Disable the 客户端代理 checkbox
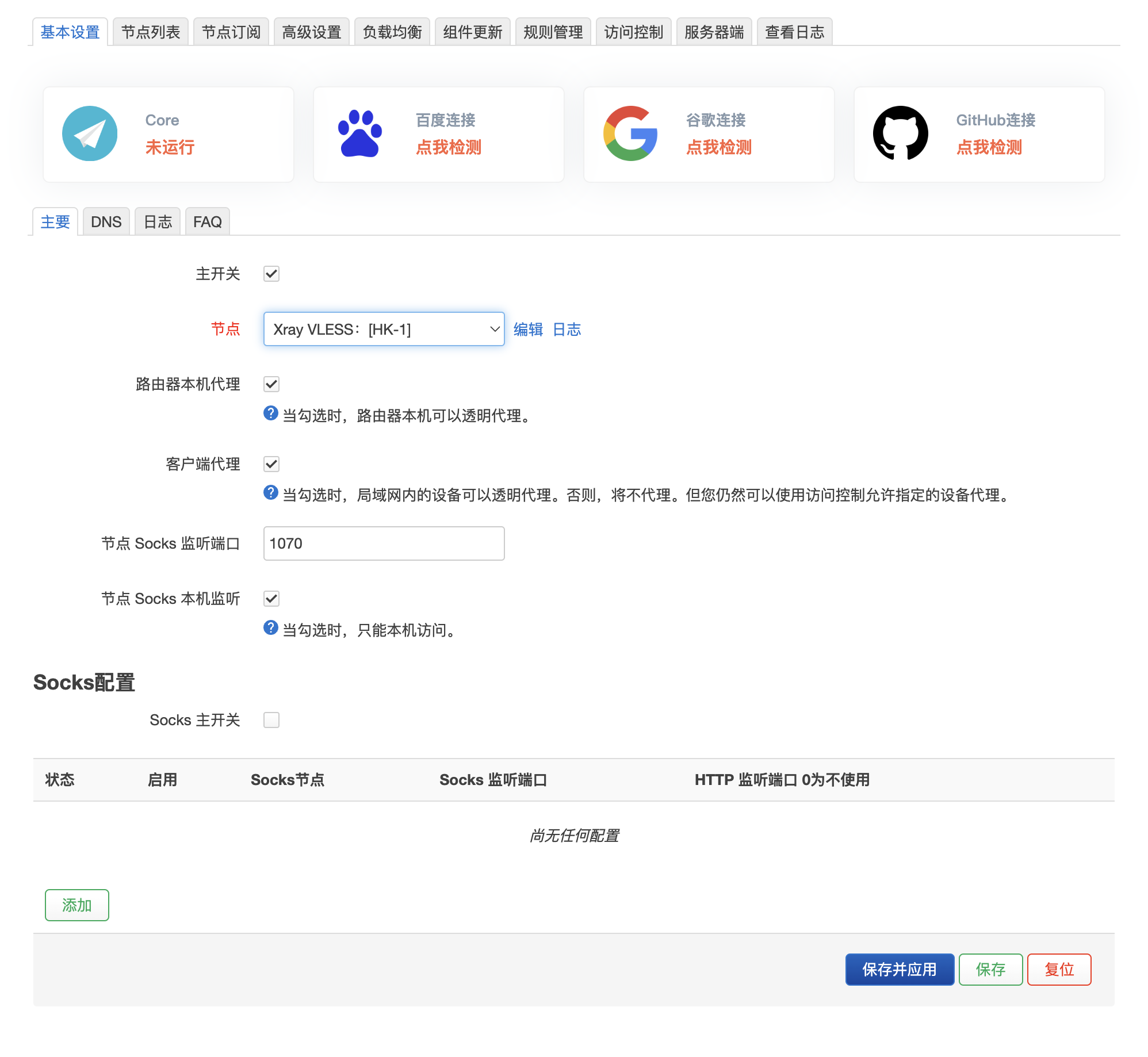This screenshot has width=1148, height=1057. point(271,464)
